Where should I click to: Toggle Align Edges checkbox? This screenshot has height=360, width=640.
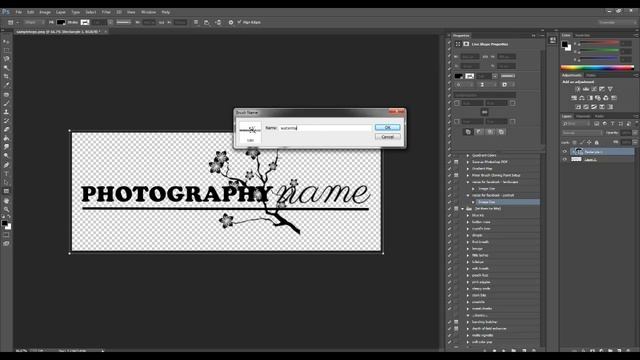point(240,22)
